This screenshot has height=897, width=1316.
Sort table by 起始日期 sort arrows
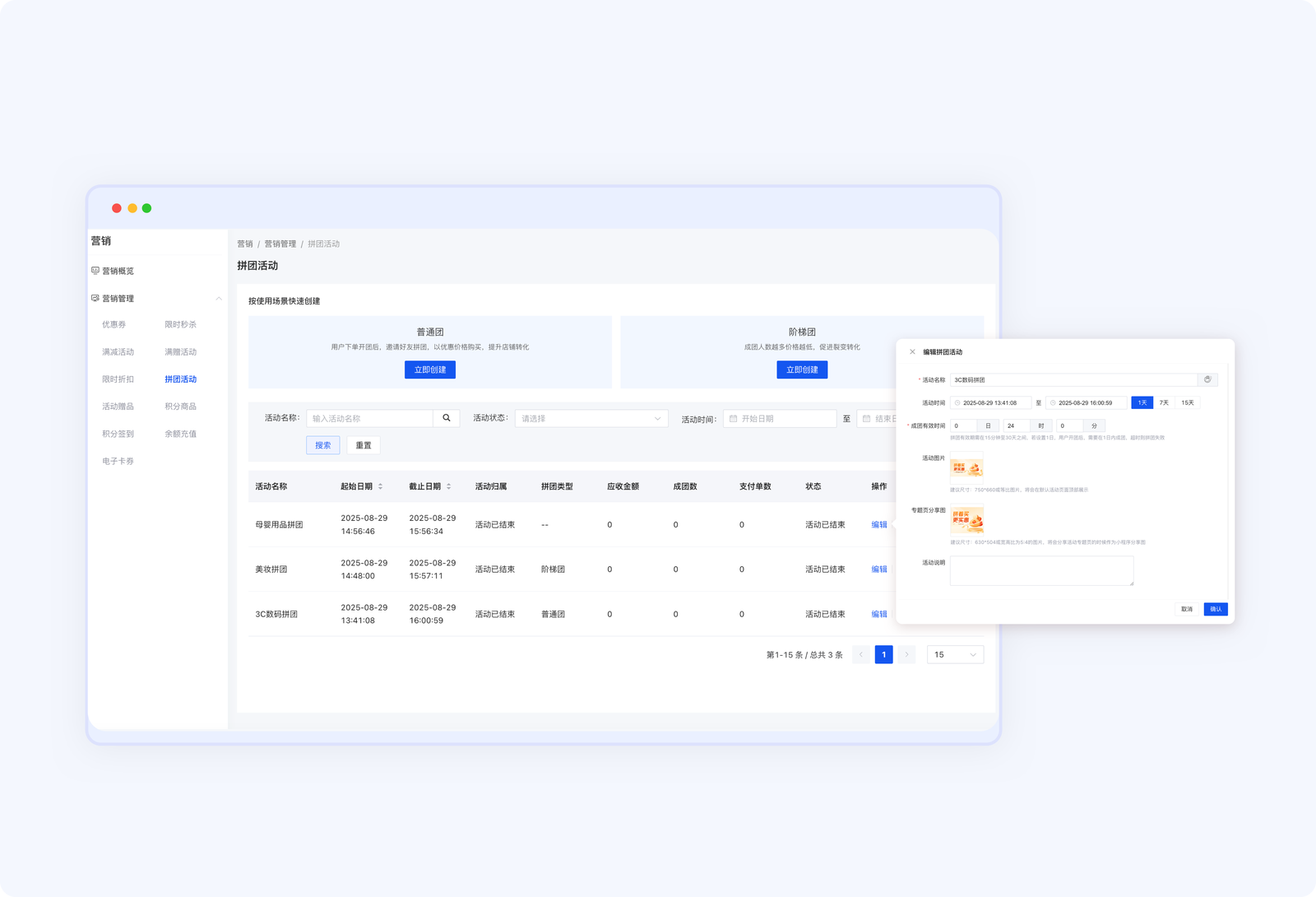point(380,486)
